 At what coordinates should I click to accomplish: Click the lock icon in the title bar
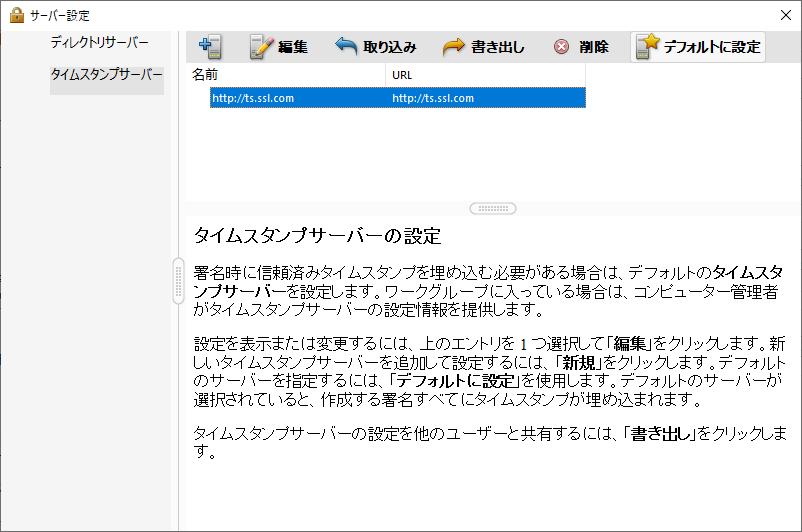[x=17, y=15]
